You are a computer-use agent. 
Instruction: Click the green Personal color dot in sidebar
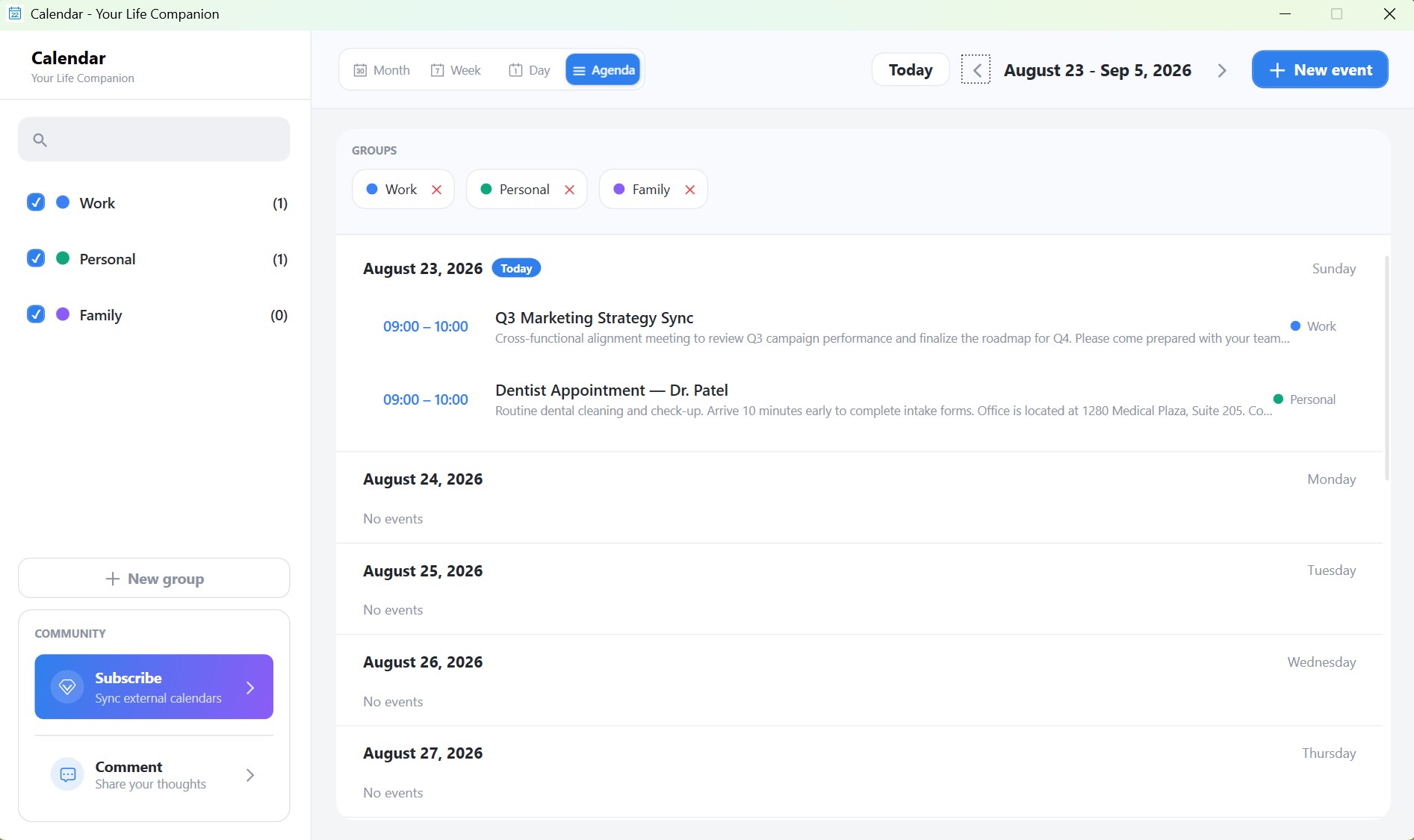[63, 258]
